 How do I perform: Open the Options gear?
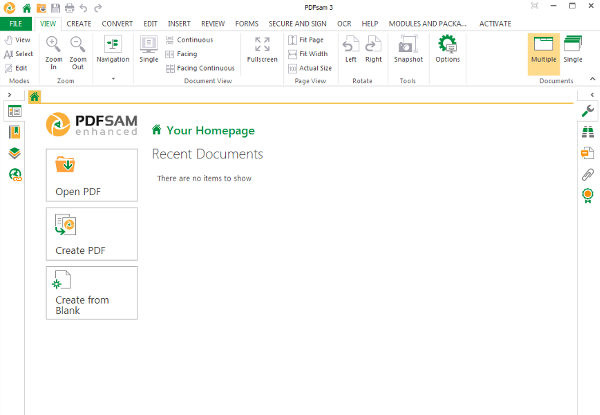click(x=448, y=49)
